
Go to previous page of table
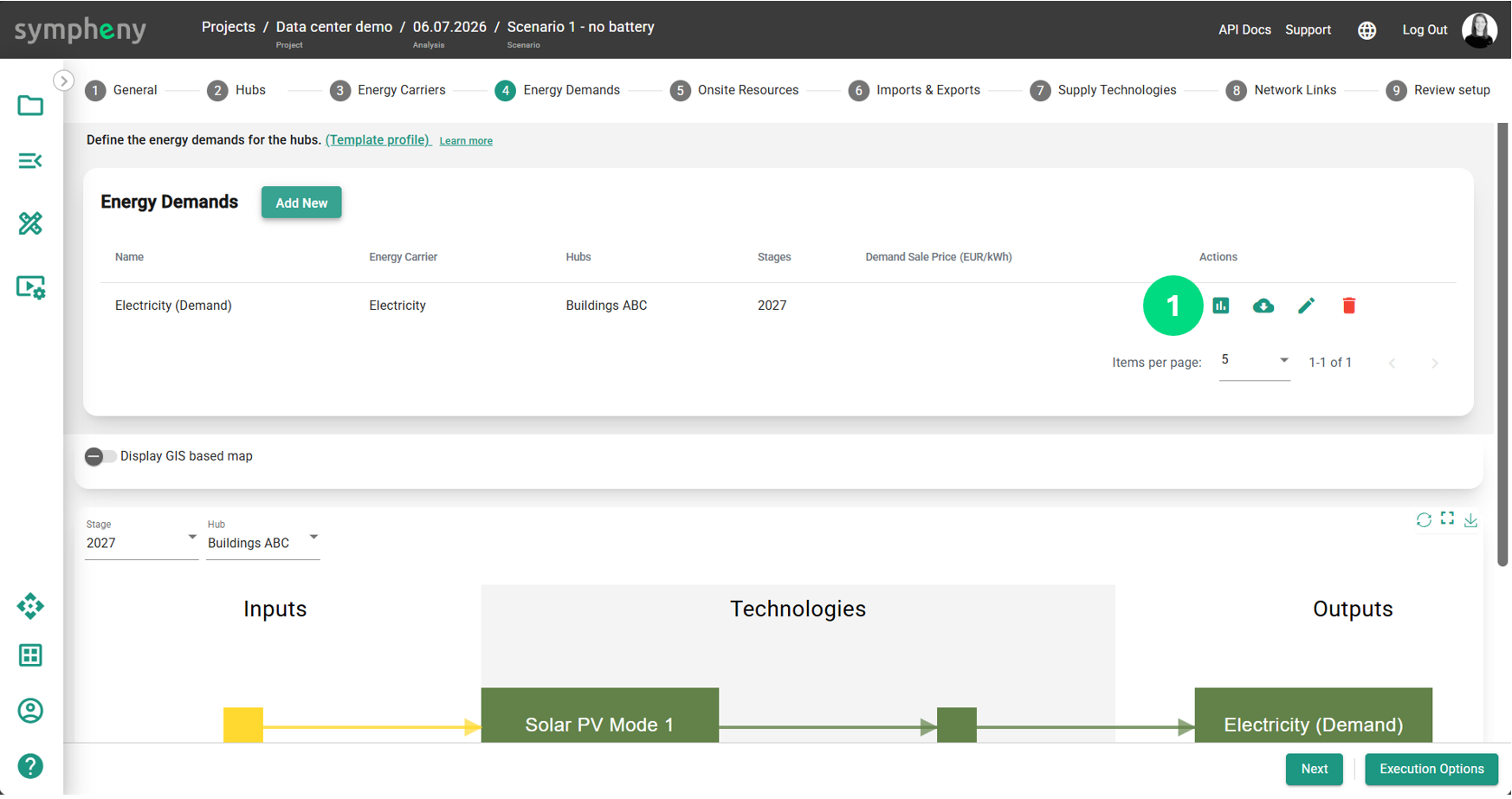coord(1392,364)
